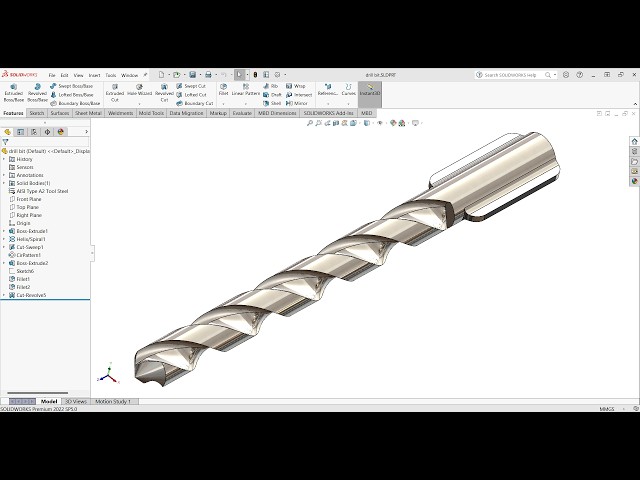
Task: Choose the Swept Cut tool
Action: tap(191, 86)
